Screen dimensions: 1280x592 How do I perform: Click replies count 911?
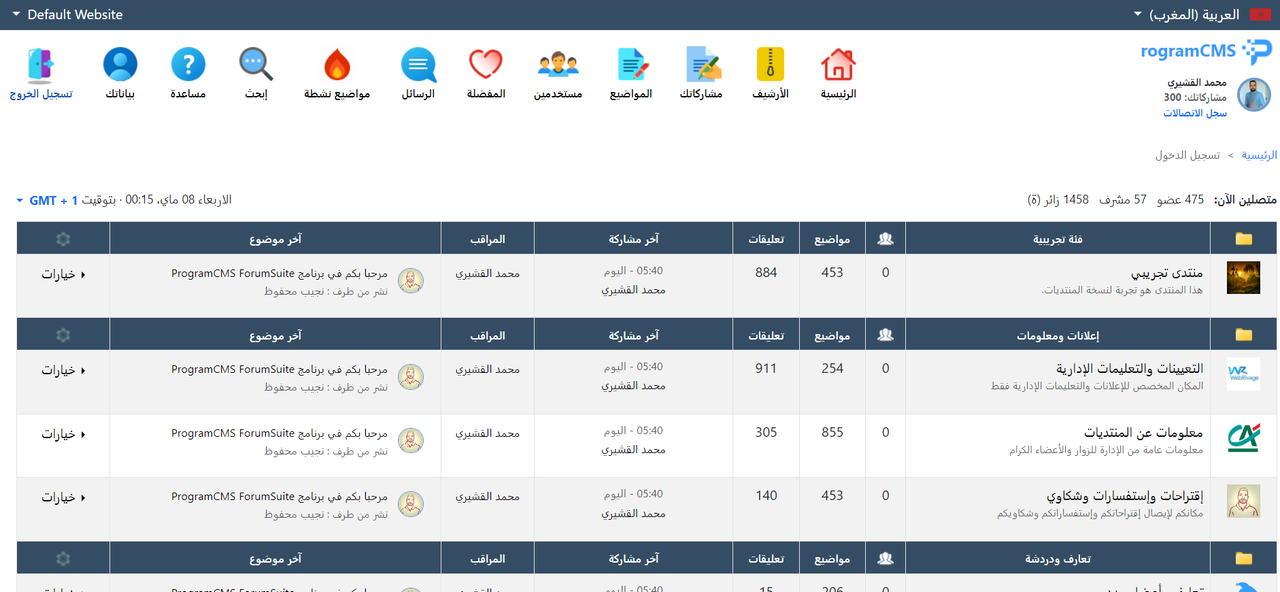coord(766,368)
